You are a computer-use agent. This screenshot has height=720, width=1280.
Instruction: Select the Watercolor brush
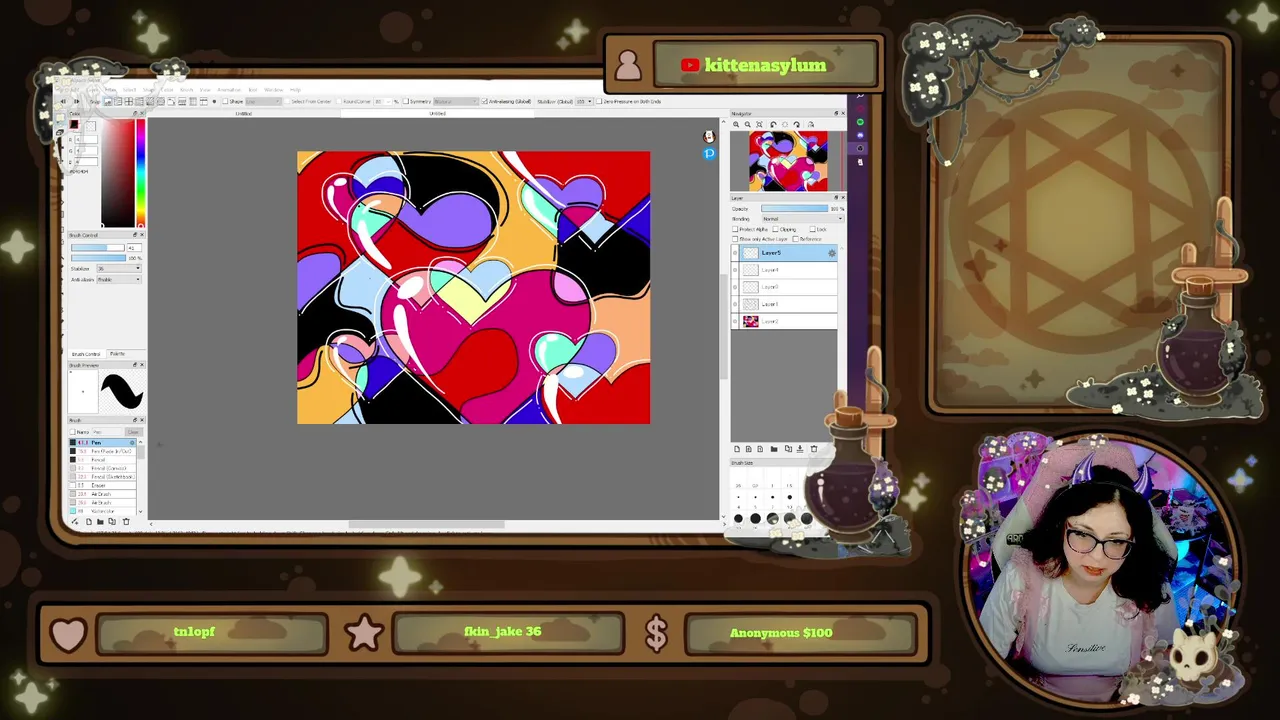(102, 511)
